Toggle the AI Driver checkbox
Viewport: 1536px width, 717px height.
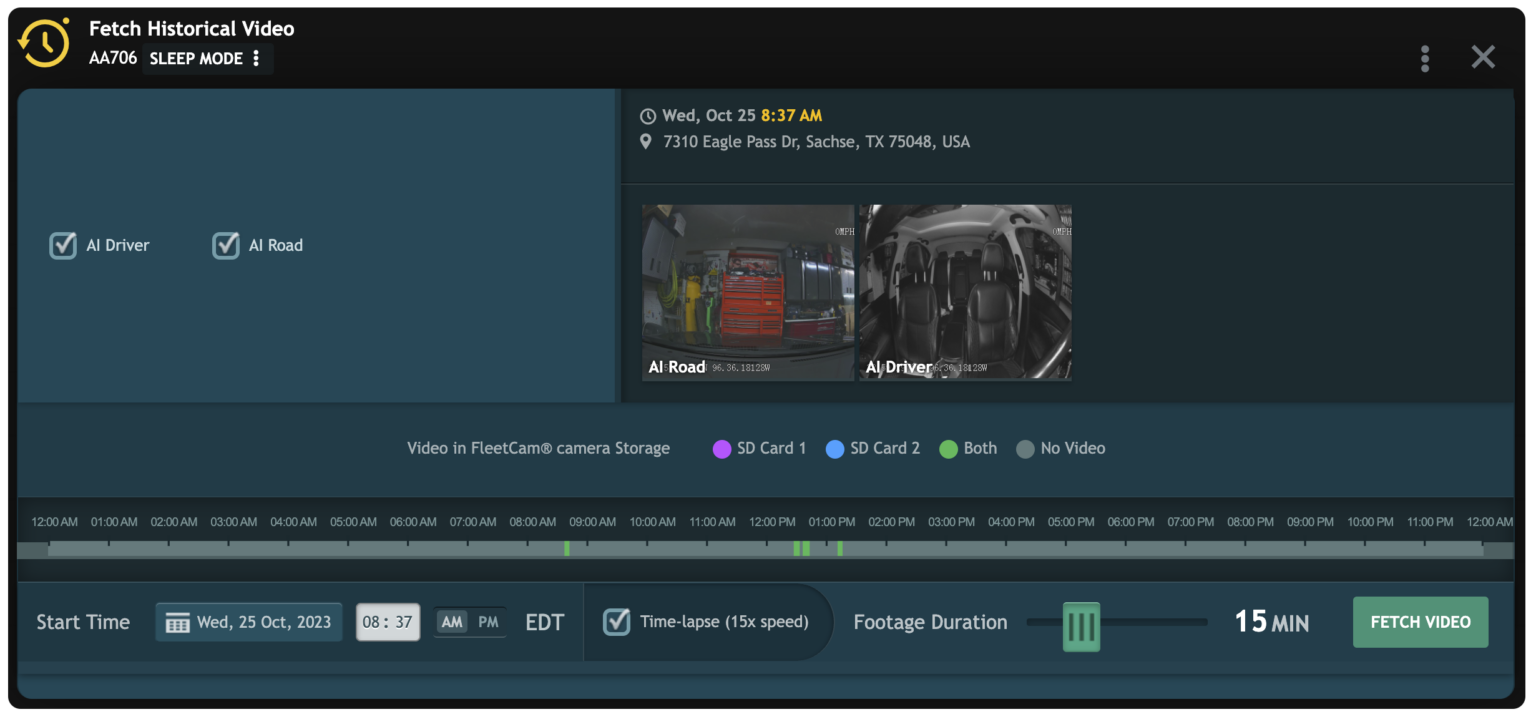[x=62, y=245]
